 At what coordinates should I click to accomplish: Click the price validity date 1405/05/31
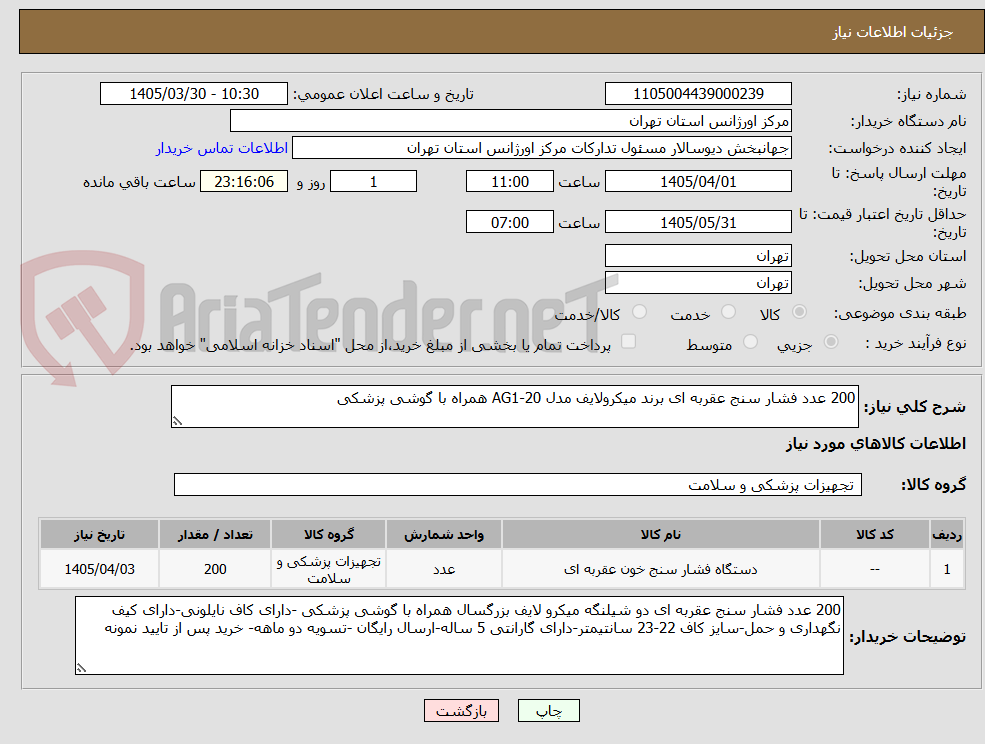coord(698,222)
